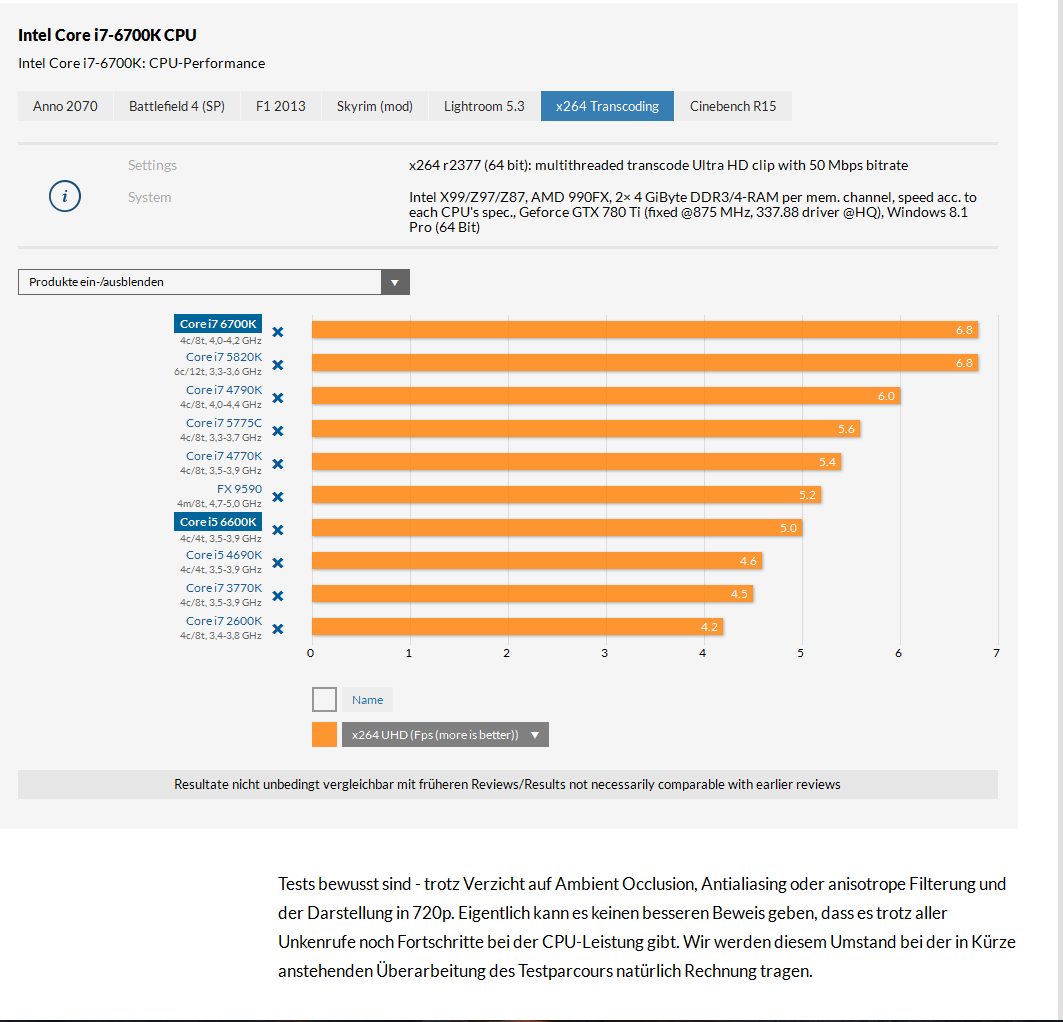Image resolution: width=1063 pixels, height=1022 pixels.
Task: Click the Name legend label
Action: [x=367, y=700]
